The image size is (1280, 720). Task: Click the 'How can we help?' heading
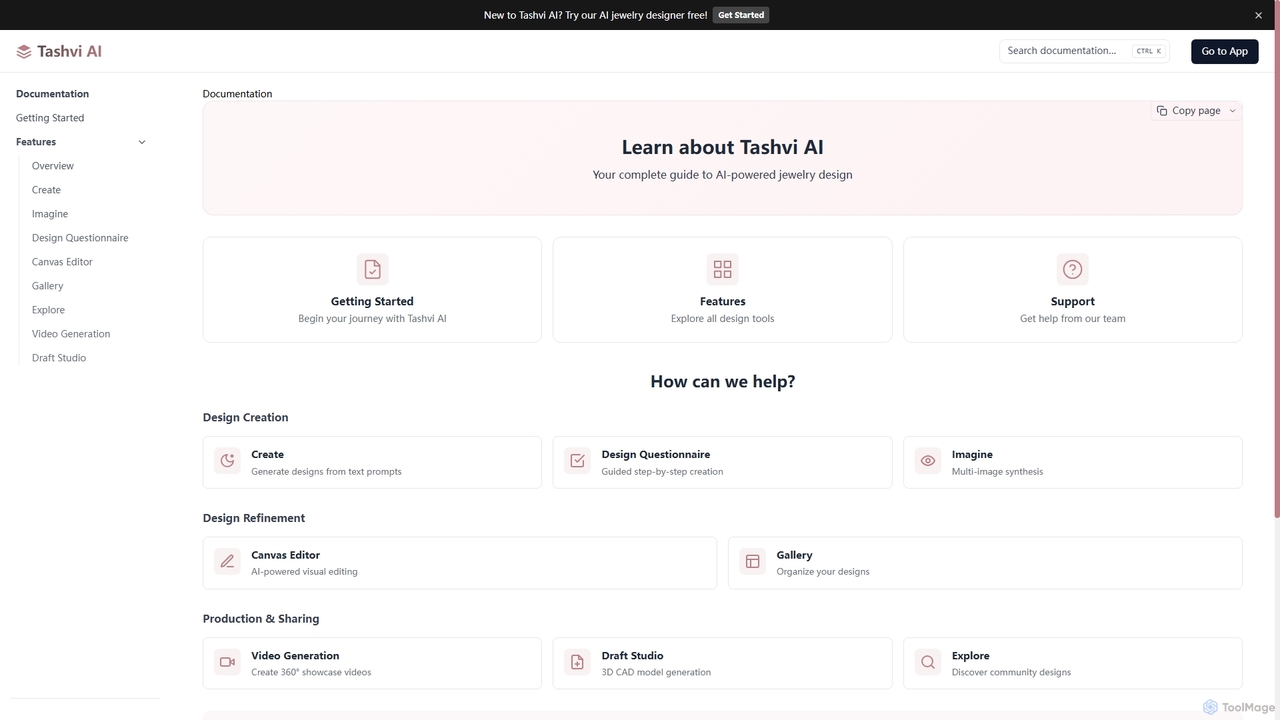click(x=722, y=381)
